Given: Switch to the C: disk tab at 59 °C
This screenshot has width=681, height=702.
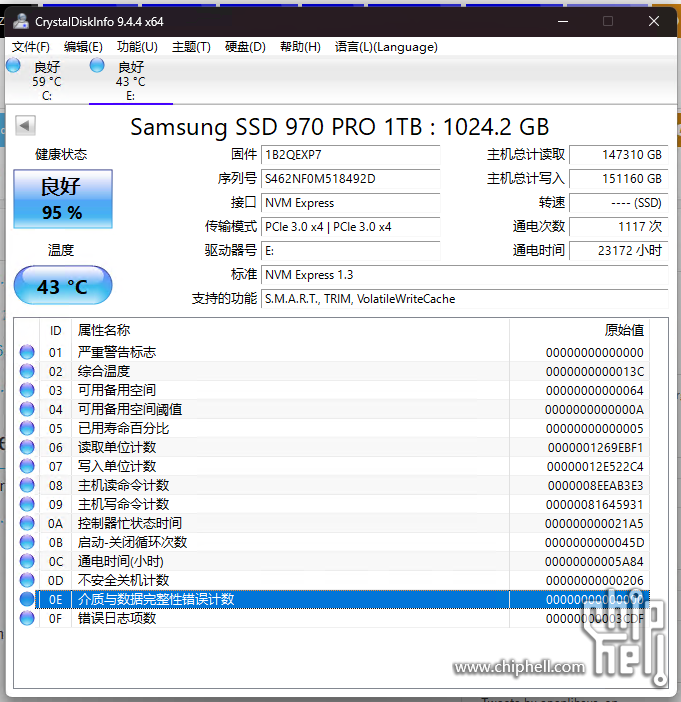Looking at the screenshot, I should tap(47, 81).
